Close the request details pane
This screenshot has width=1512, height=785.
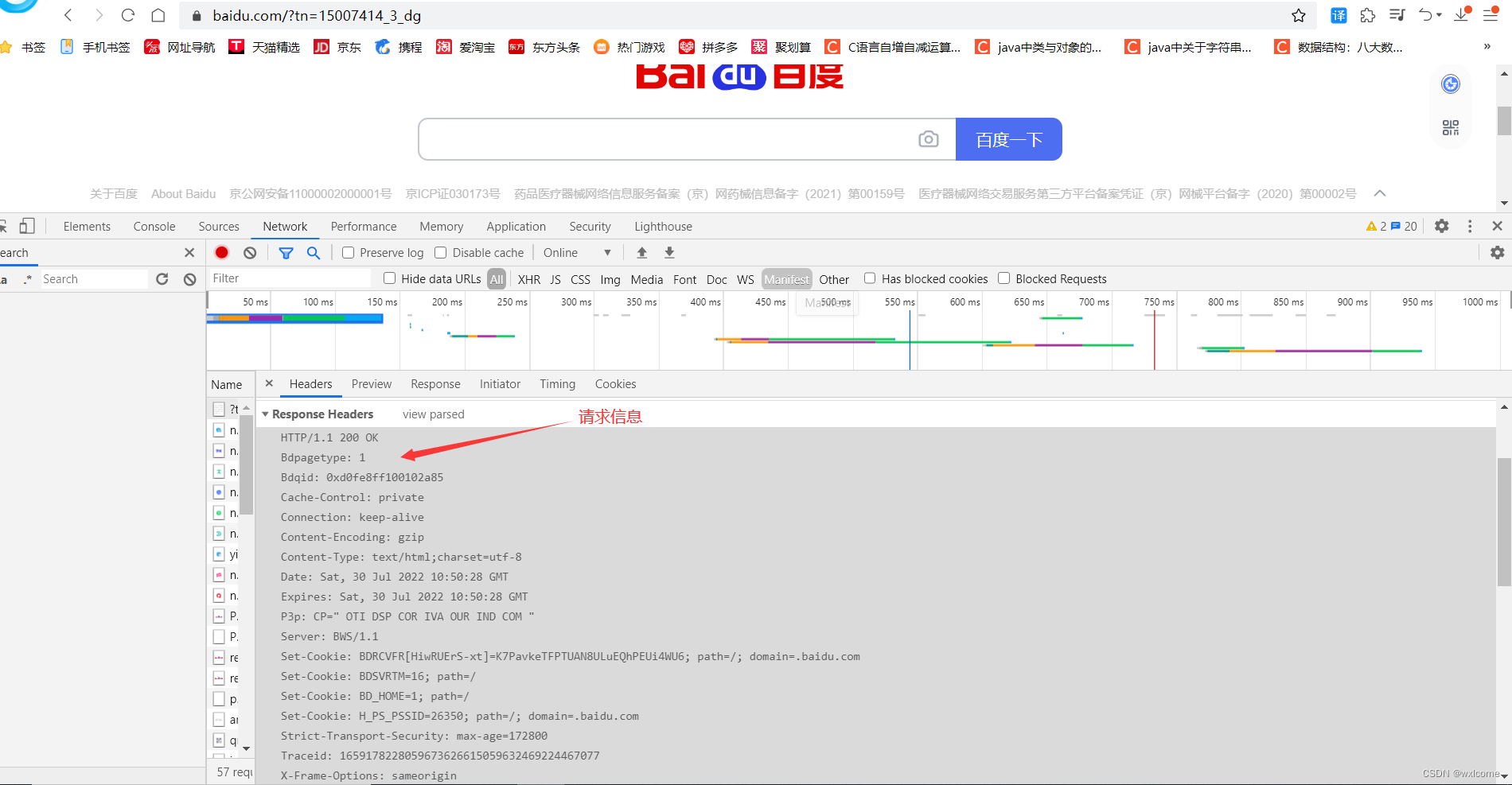269,383
